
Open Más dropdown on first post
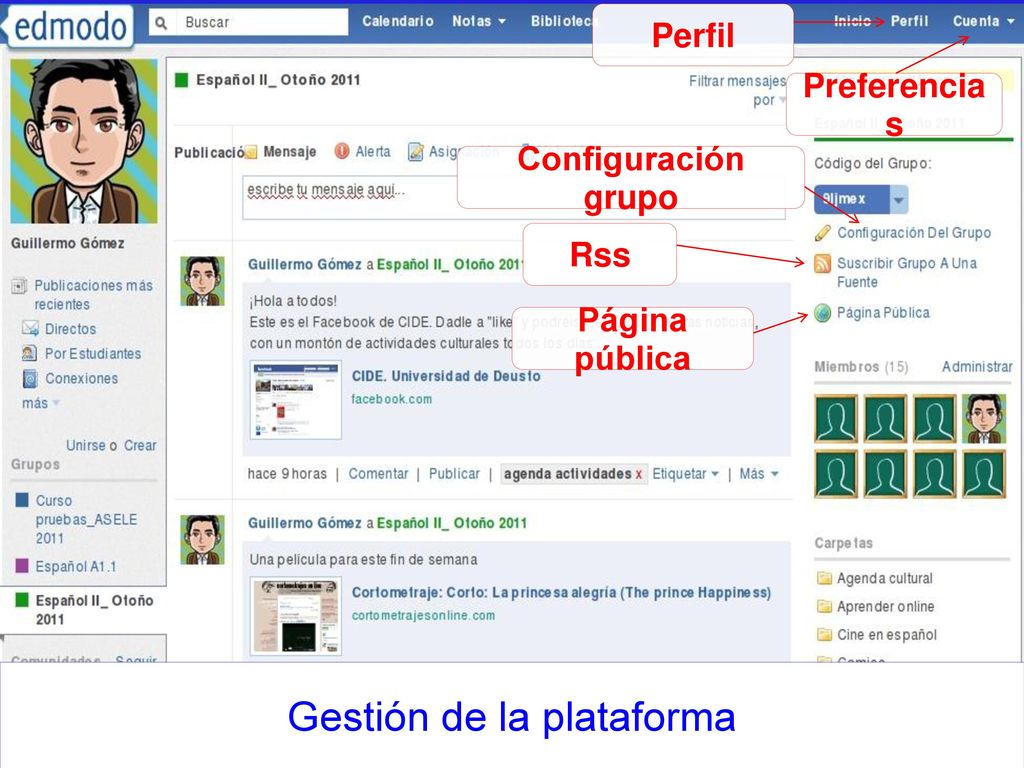pyautogui.click(x=758, y=473)
